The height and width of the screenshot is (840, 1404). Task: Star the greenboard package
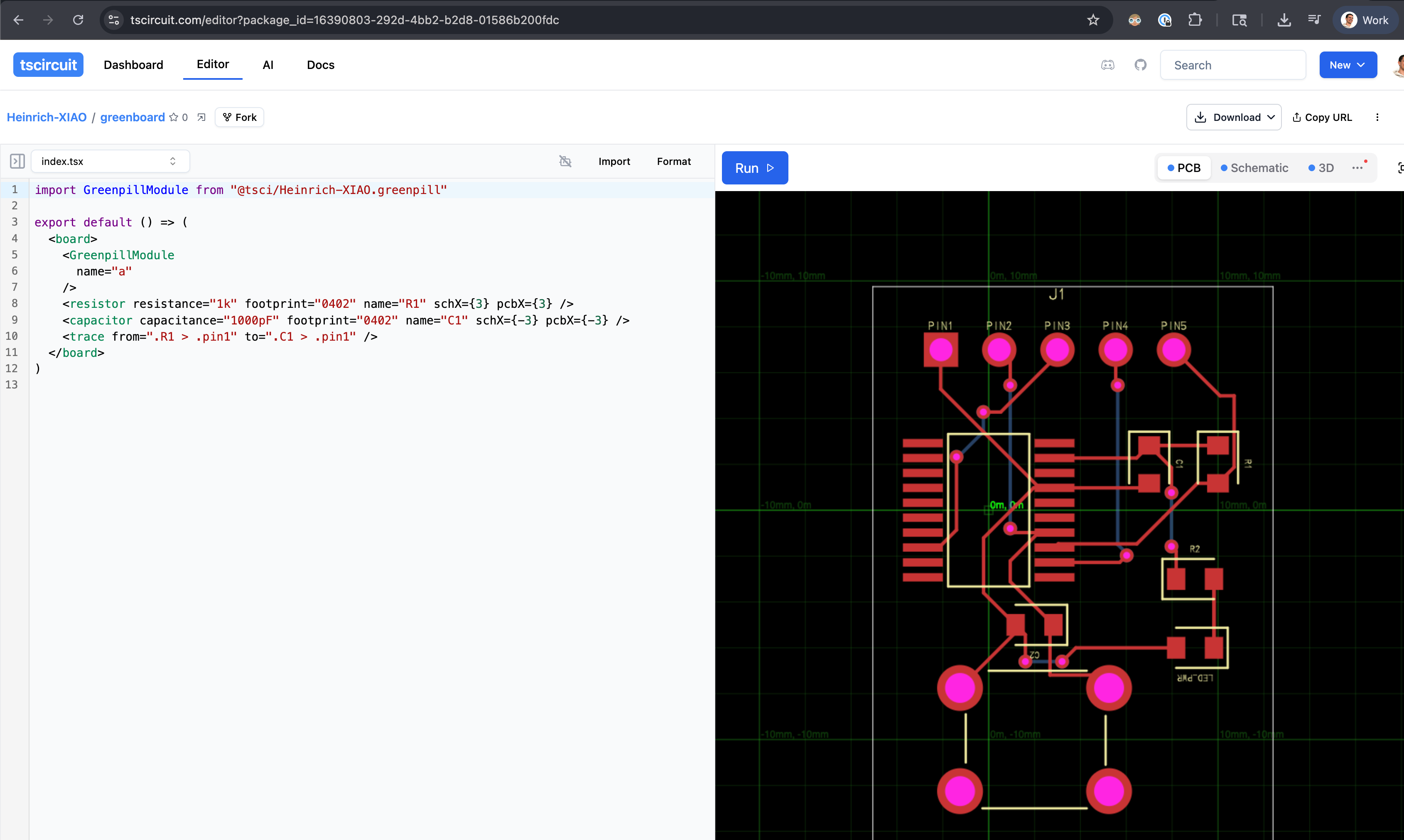174,117
